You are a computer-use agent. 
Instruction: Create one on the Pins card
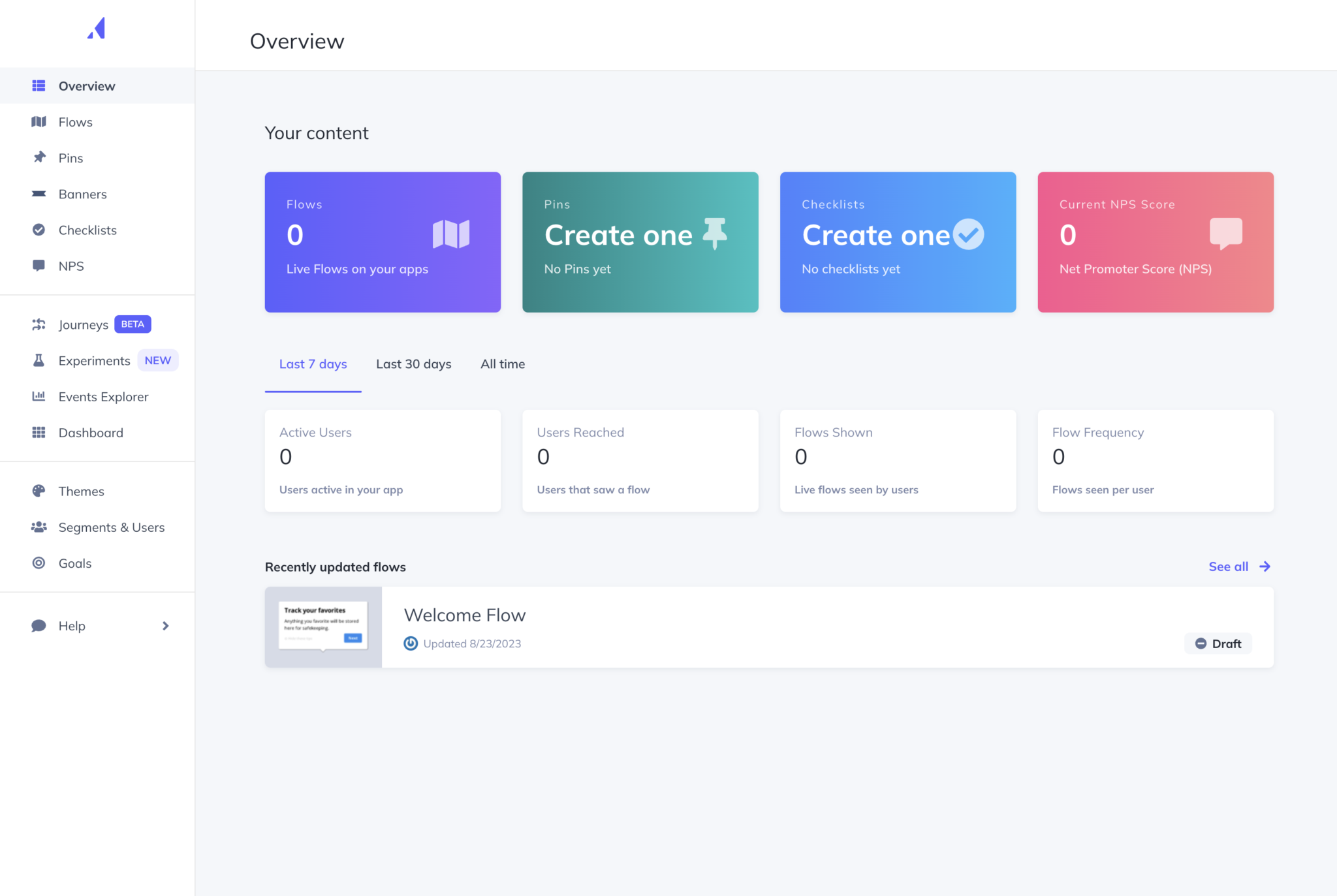tap(618, 235)
